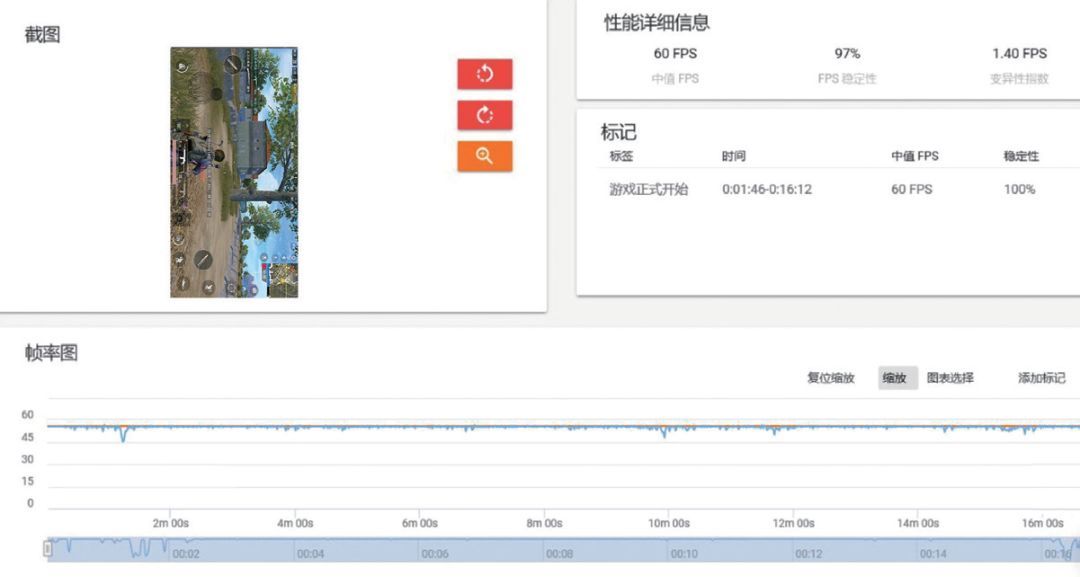Click the 标签 column header
Viewport: 1080px width, 577px height.
tap(621, 156)
